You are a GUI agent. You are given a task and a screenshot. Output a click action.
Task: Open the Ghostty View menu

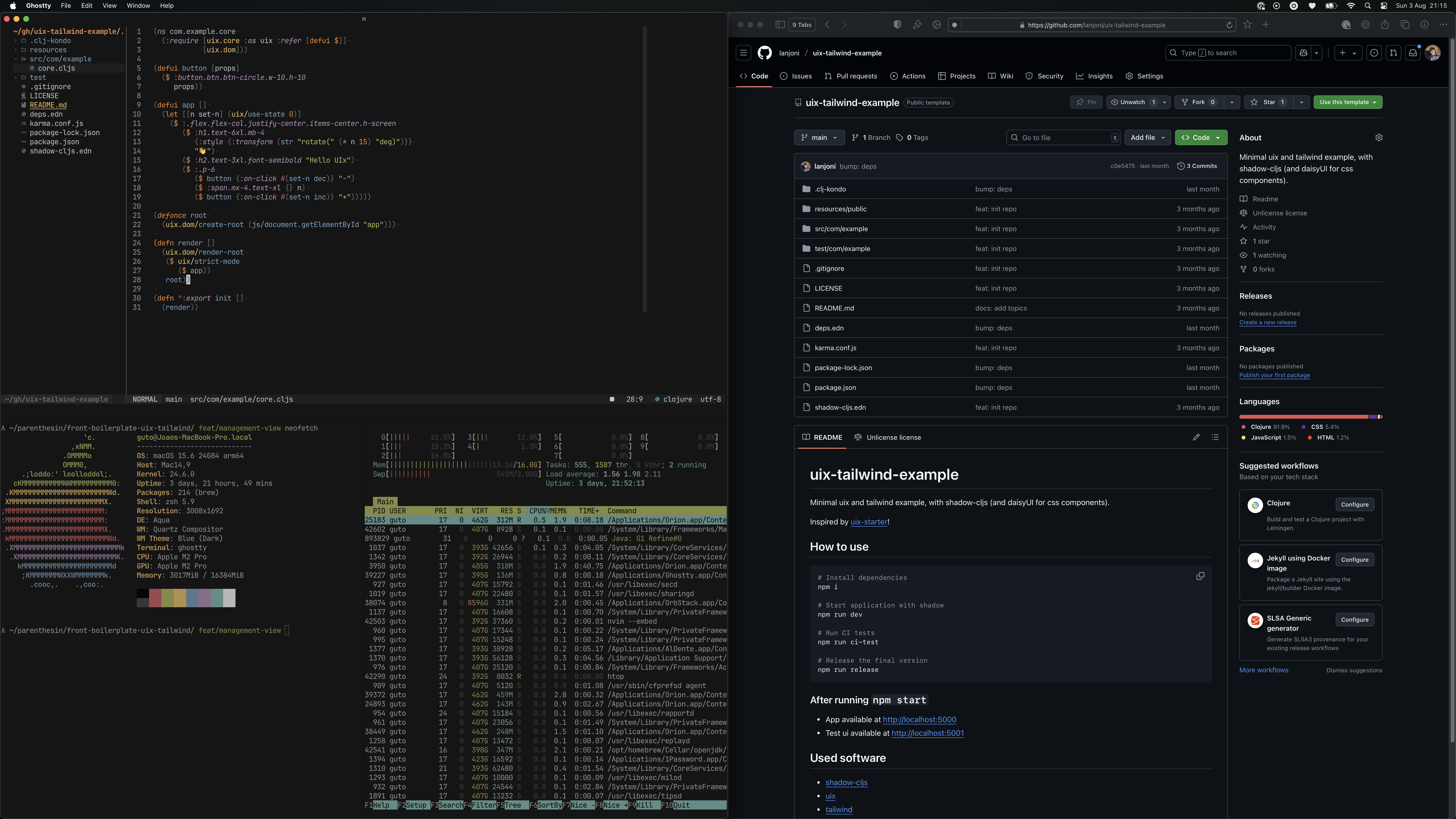[x=109, y=6]
